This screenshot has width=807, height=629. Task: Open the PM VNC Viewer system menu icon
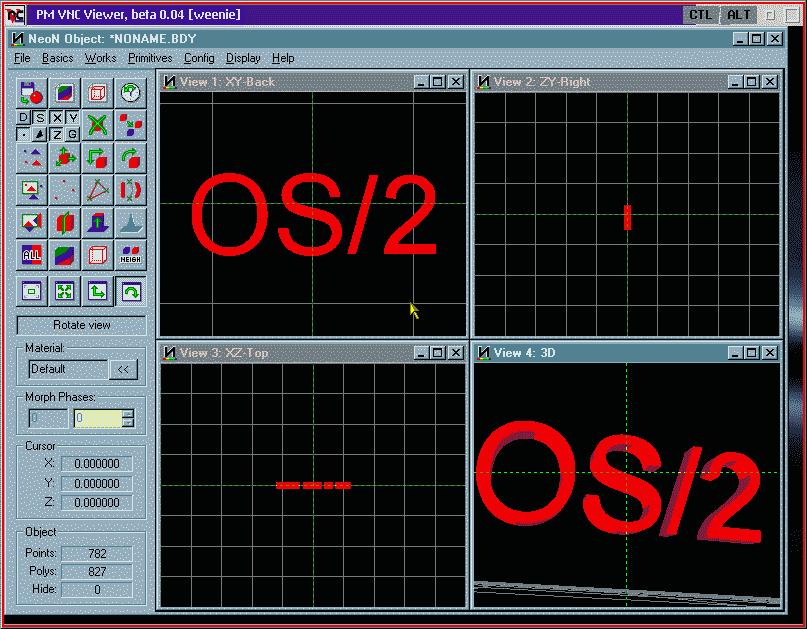[x=15, y=15]
